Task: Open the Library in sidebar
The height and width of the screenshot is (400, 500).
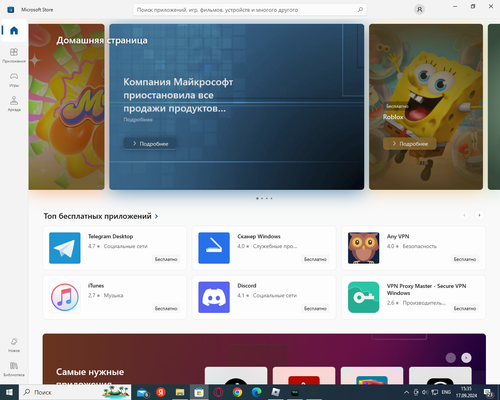Action: click(14, 369)
